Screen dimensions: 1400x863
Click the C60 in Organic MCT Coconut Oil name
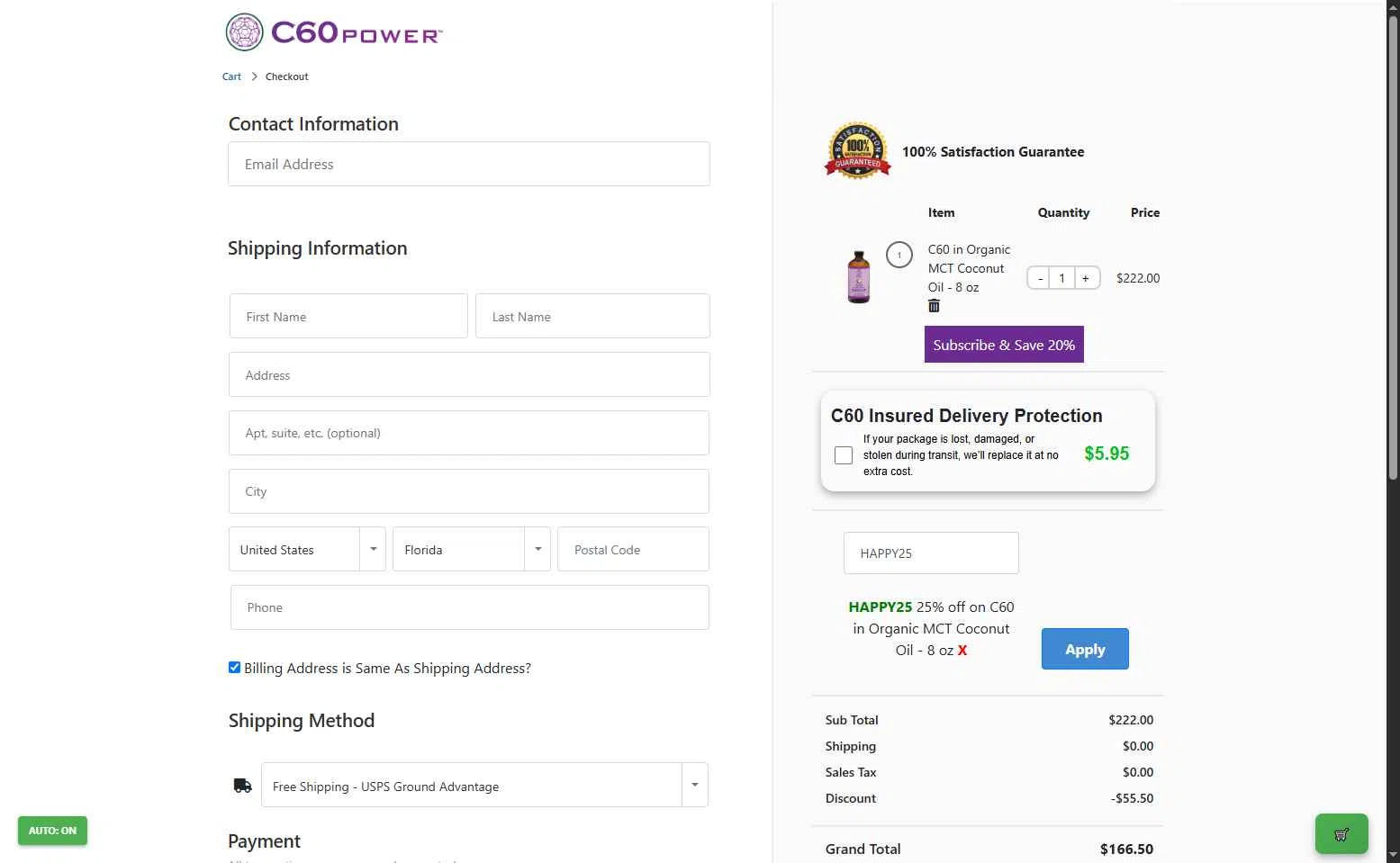(x=969, y=268)
